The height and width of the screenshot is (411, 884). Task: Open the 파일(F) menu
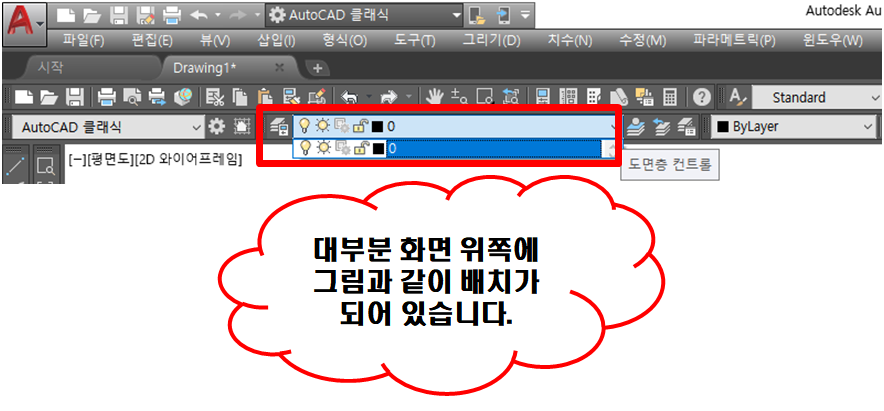[x=85, y=41]
